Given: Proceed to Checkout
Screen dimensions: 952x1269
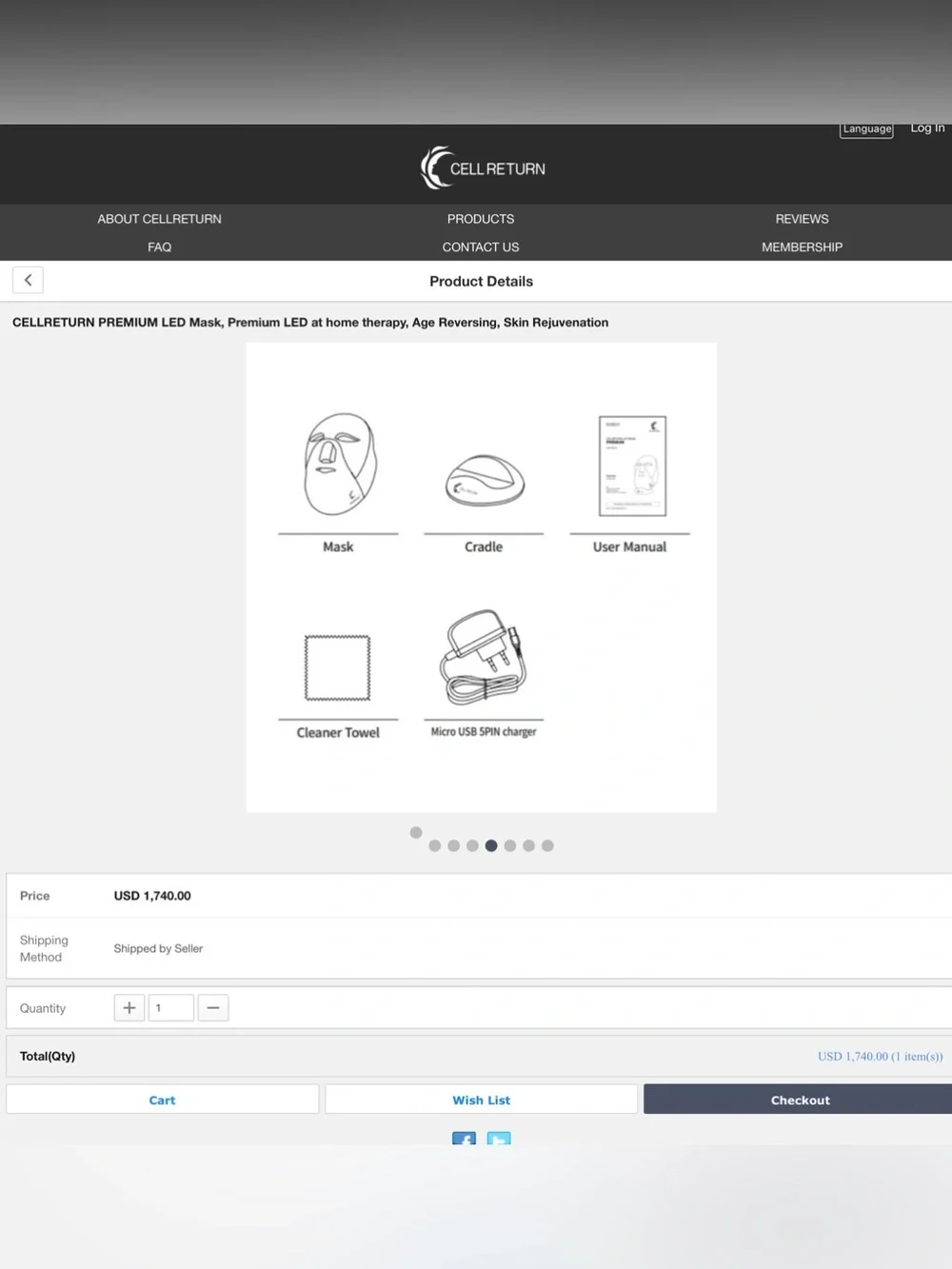Looking at the screenshot, I should [x=798, y=1100].
